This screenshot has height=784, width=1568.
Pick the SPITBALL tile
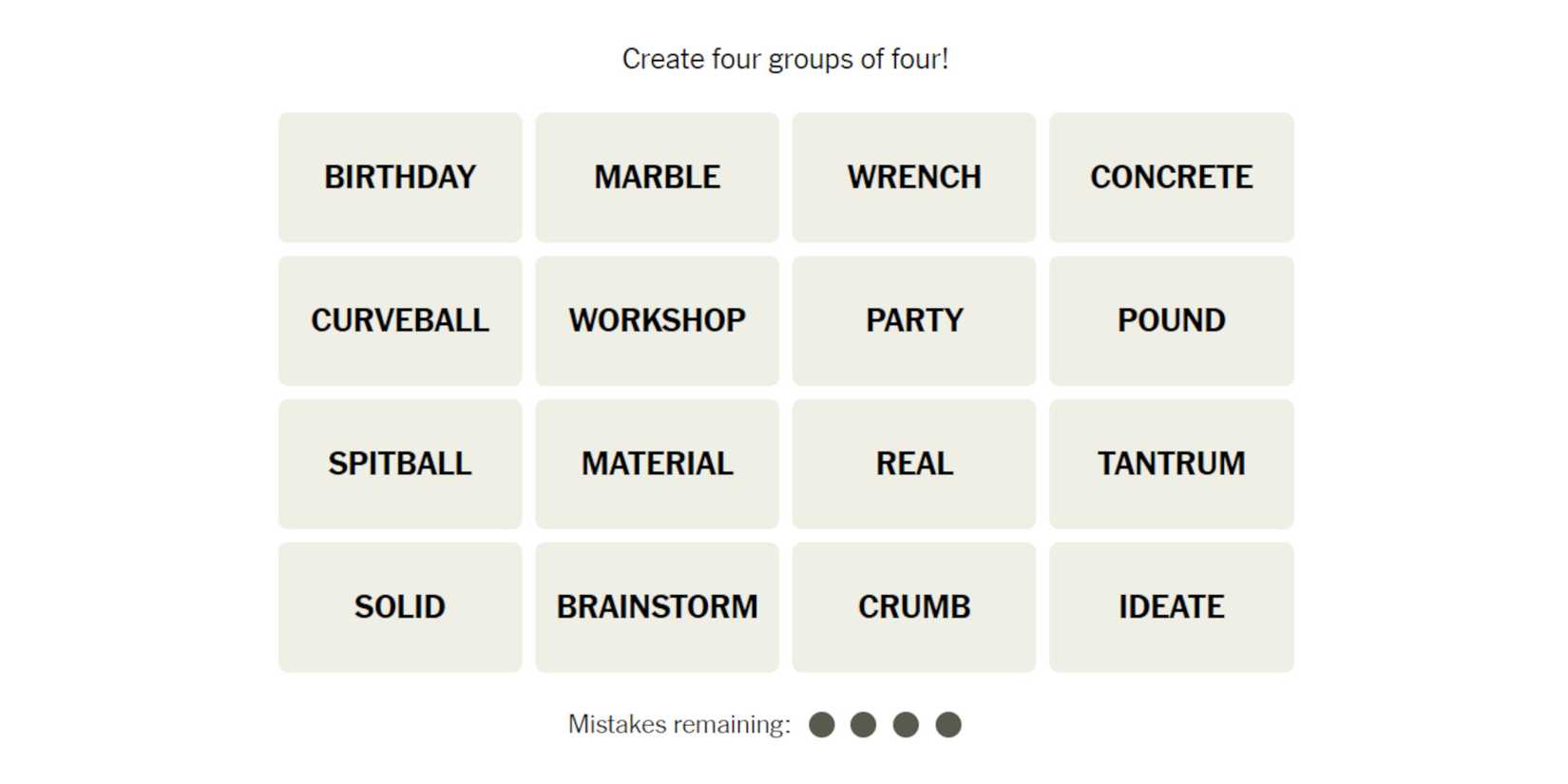pos(400,464)
